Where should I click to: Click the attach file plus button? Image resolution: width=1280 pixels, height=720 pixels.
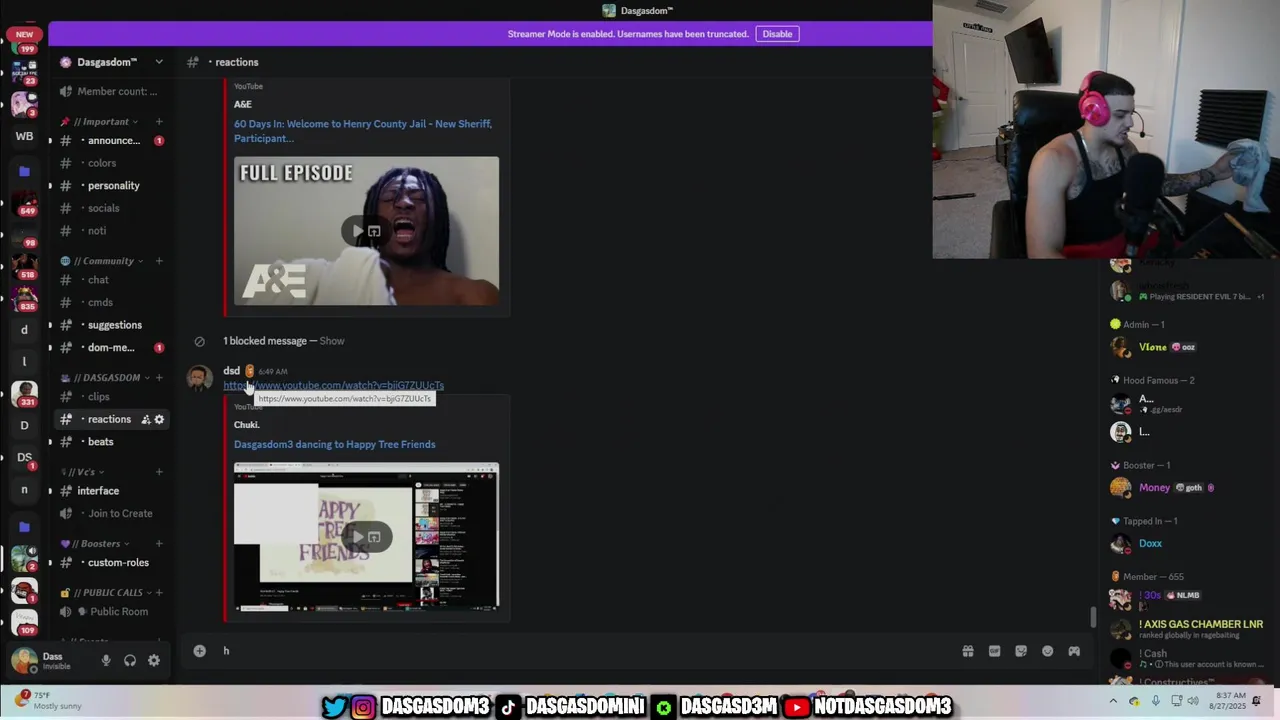[200, 651]
